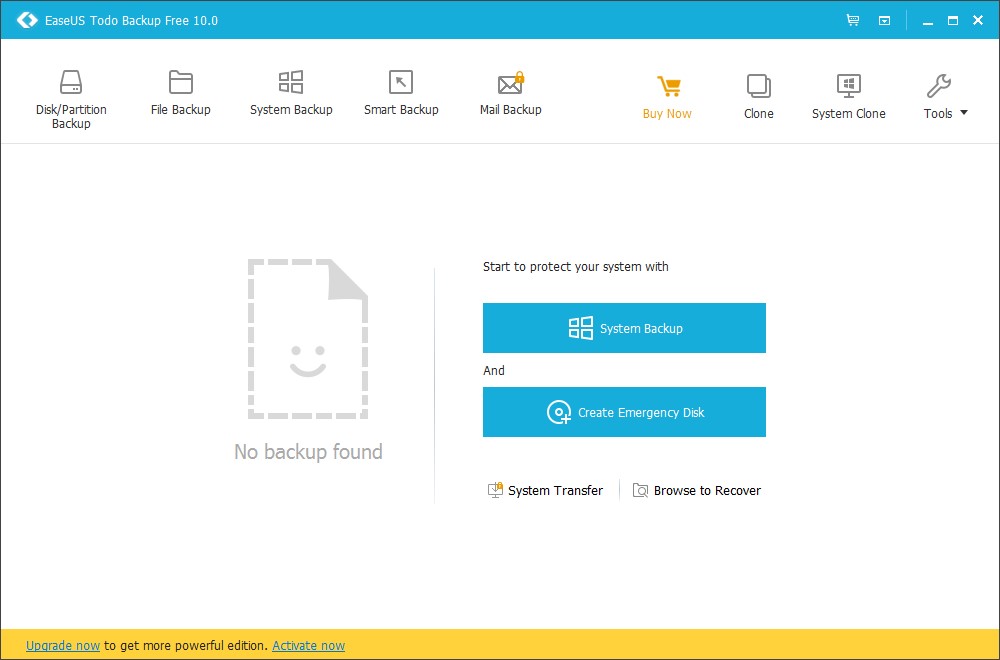Open the feedback icon next to the cart
Image resolution: width=1000 pixels, height=660 pixels.
pos(884,19)
